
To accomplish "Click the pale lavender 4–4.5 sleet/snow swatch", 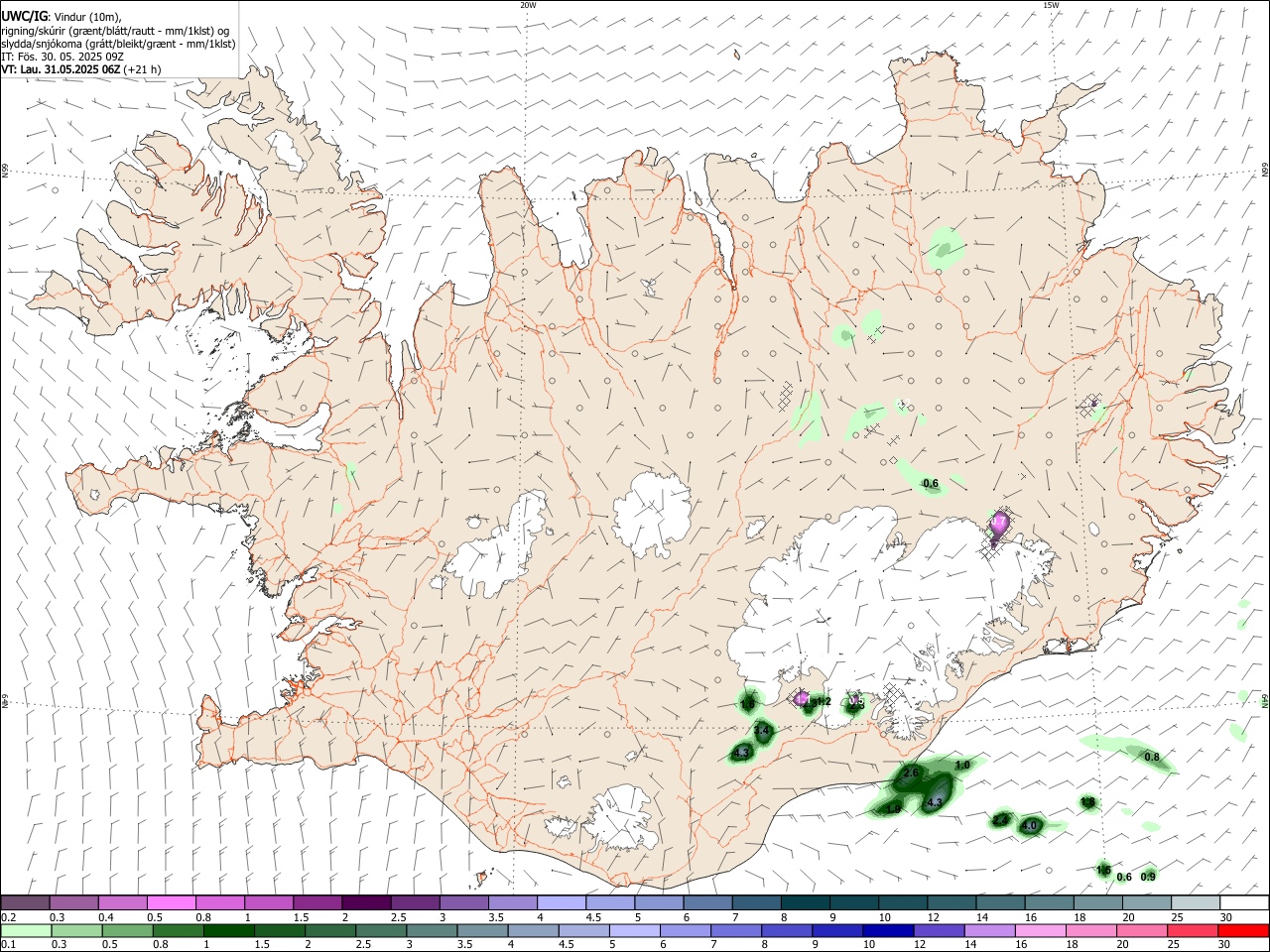I will tap(561, 903).
